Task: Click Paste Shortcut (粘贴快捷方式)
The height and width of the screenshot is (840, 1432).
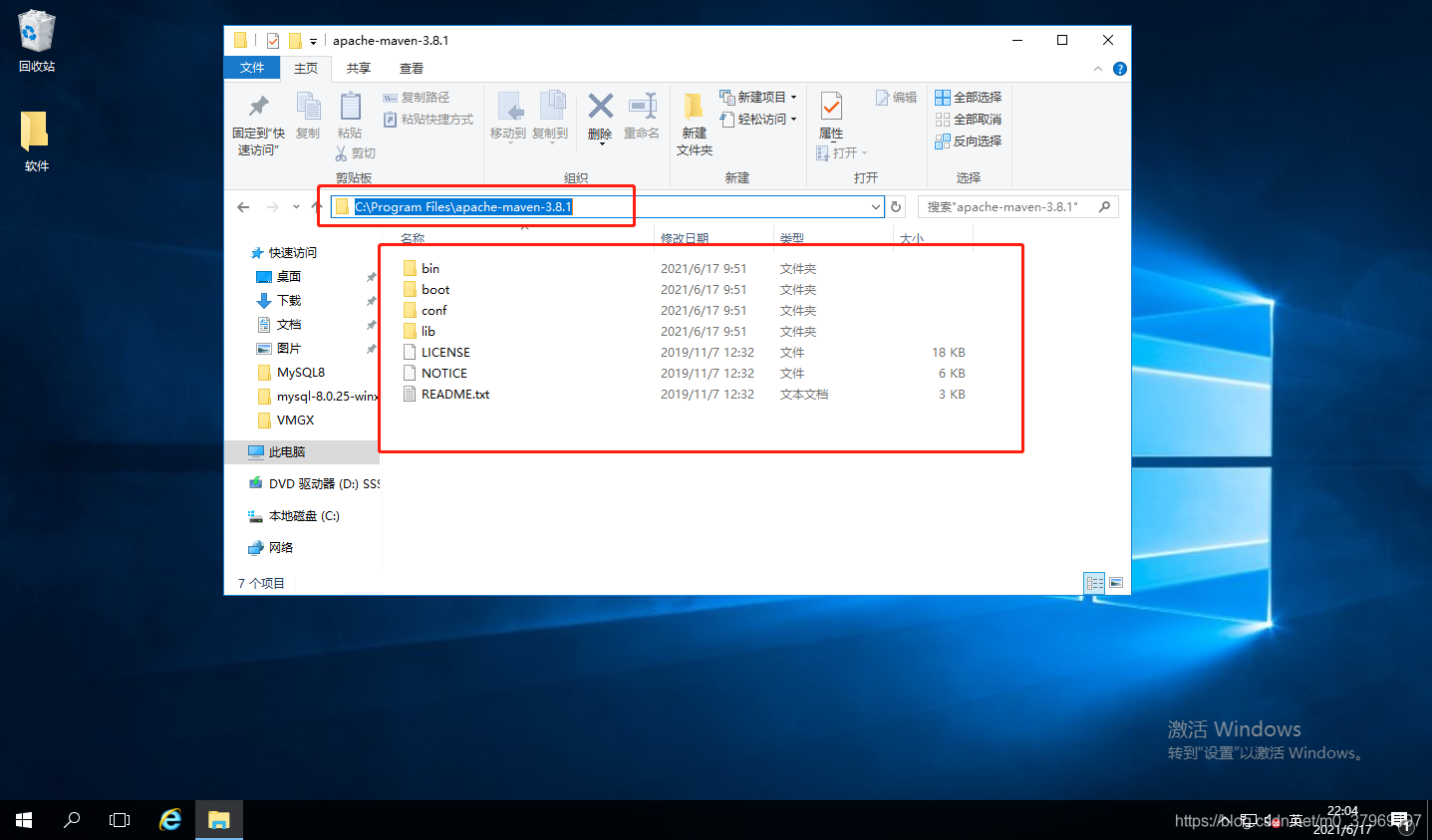Action: click(429, 120)
